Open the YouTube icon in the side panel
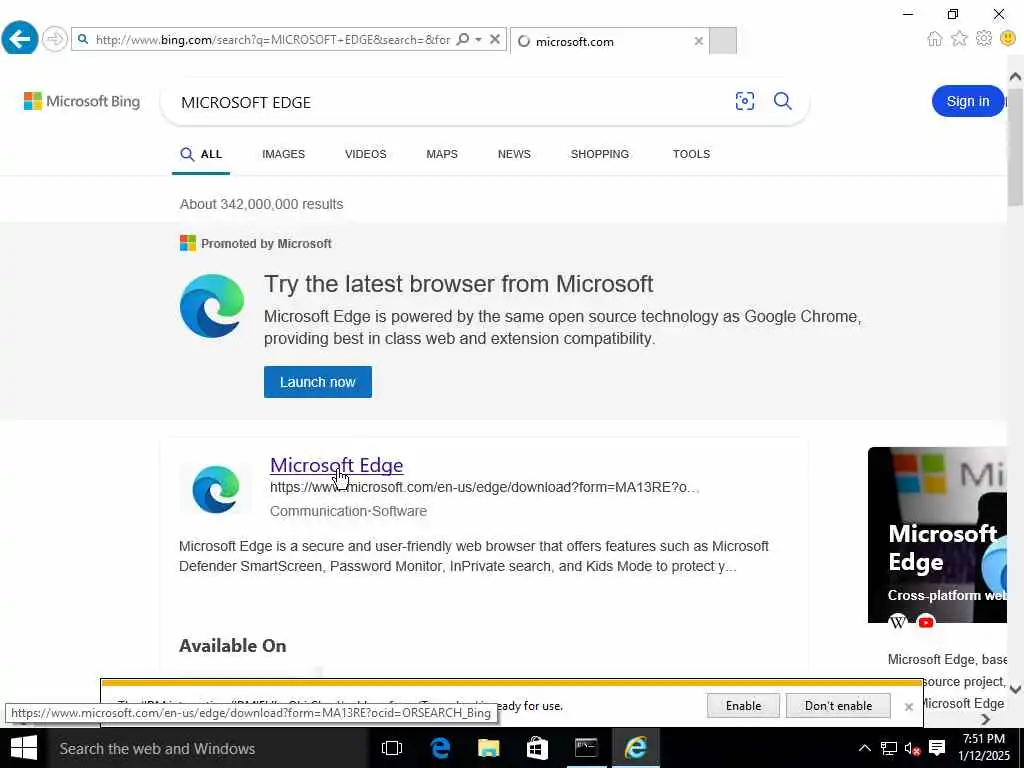Image resolution: width=1024 pixels, height=768 pixels. (x=925, y=622)
